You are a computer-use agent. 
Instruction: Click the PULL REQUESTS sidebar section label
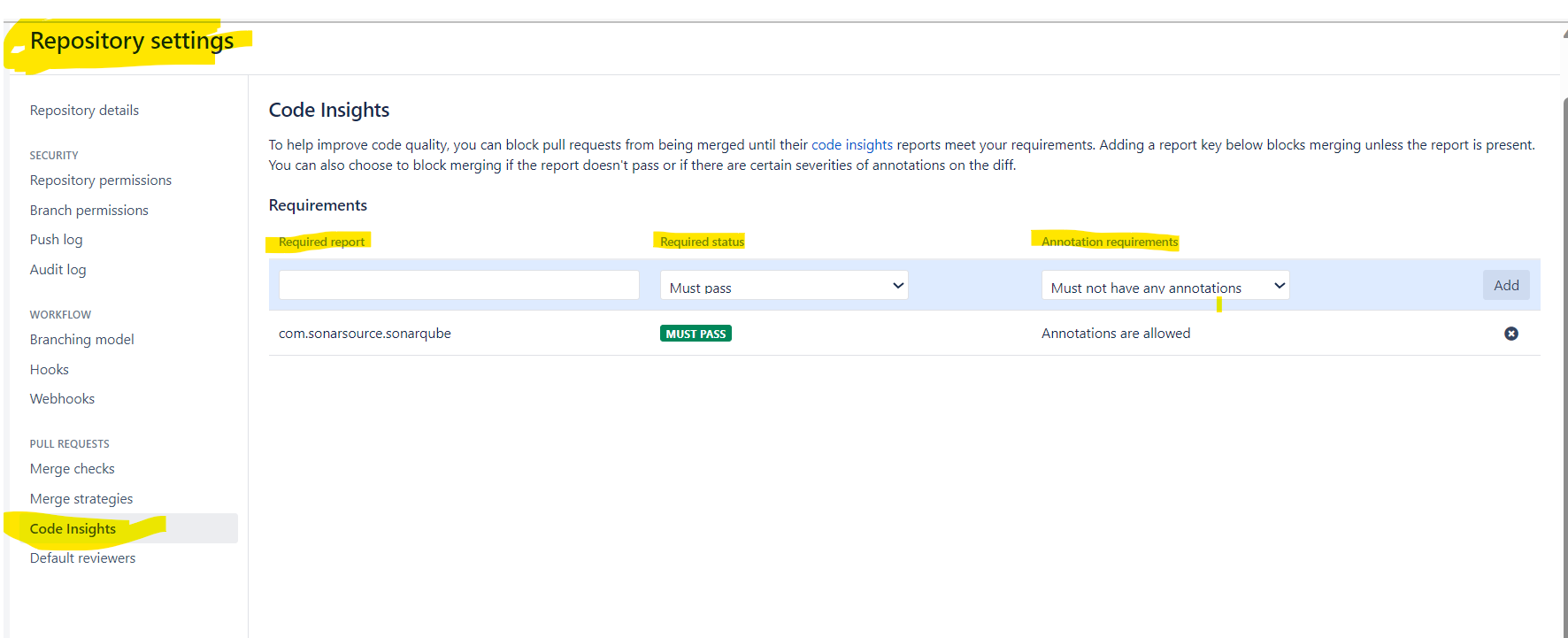point(70,444)
